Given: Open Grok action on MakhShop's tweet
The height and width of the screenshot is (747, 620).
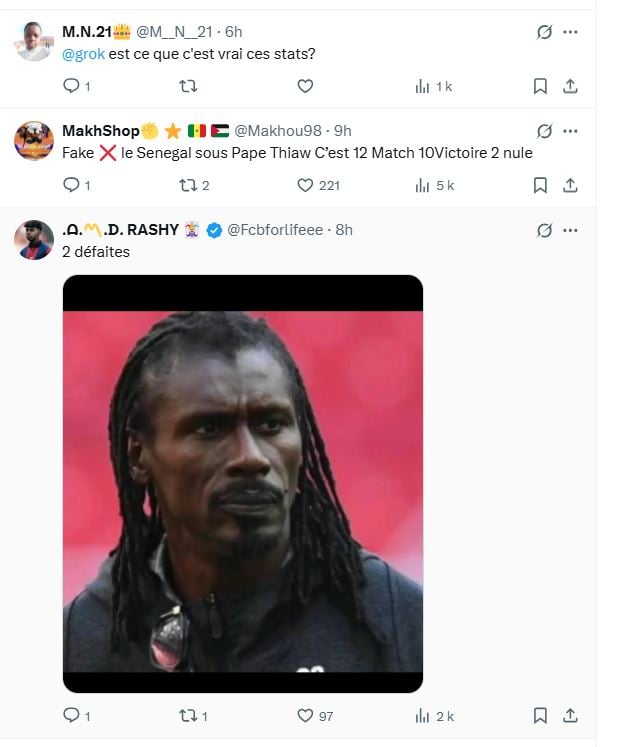Looking at the screenshot, I should (x=544, y=131).
